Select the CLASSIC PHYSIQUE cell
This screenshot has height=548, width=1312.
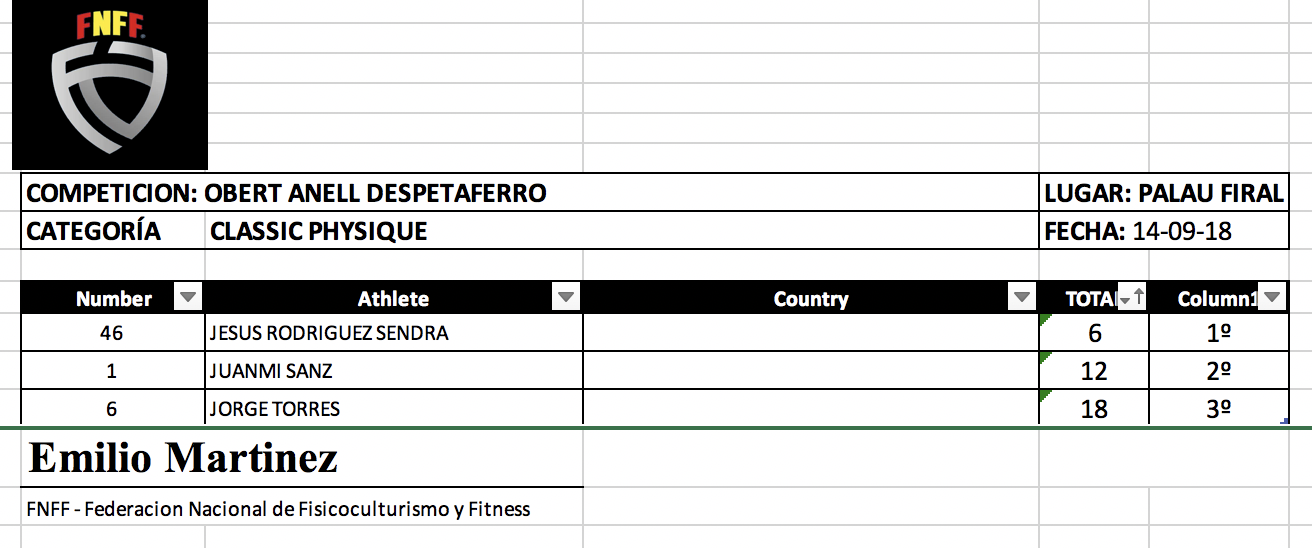pos(319,232)
